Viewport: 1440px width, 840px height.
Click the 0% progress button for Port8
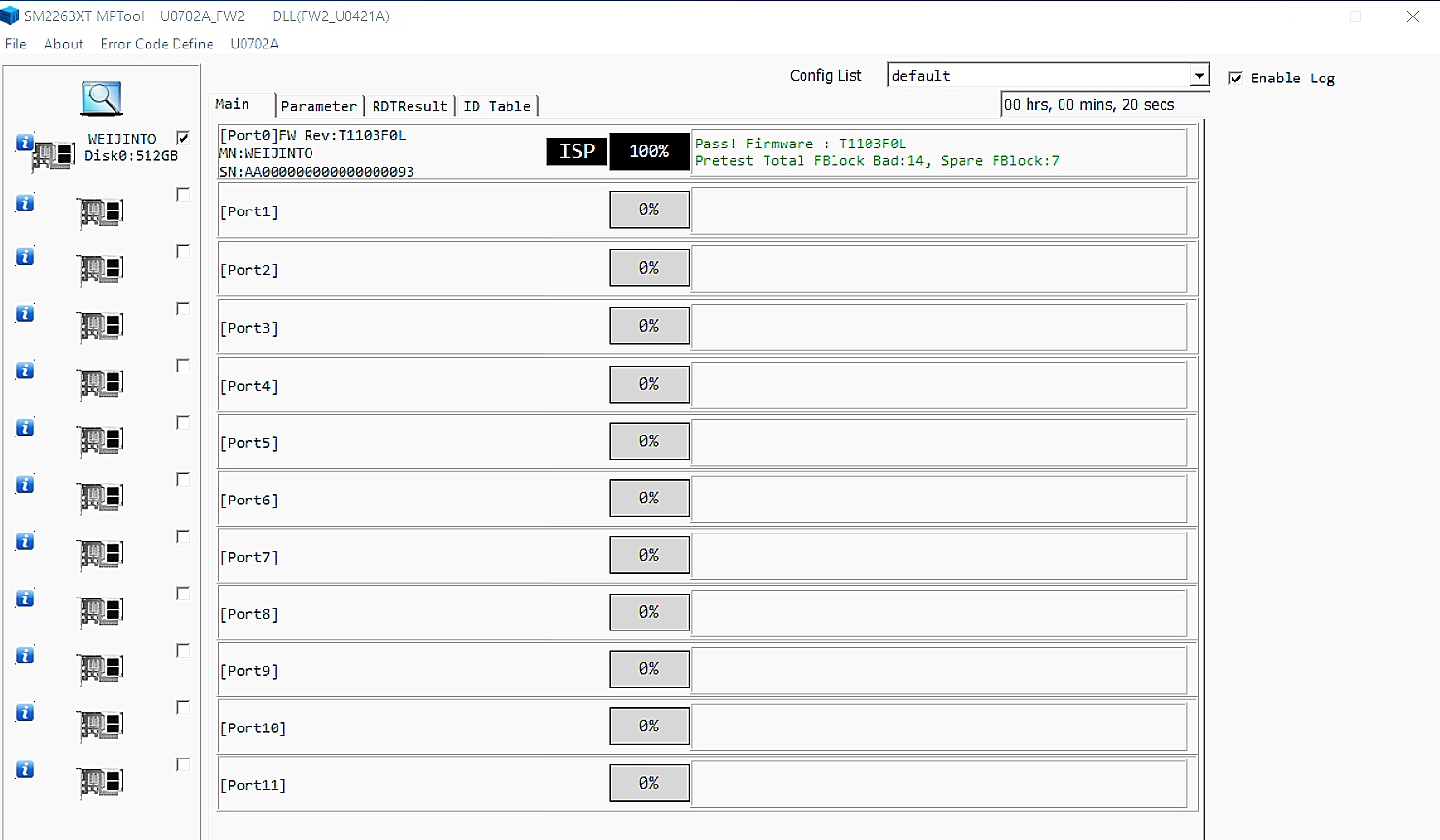coord(649,612)
